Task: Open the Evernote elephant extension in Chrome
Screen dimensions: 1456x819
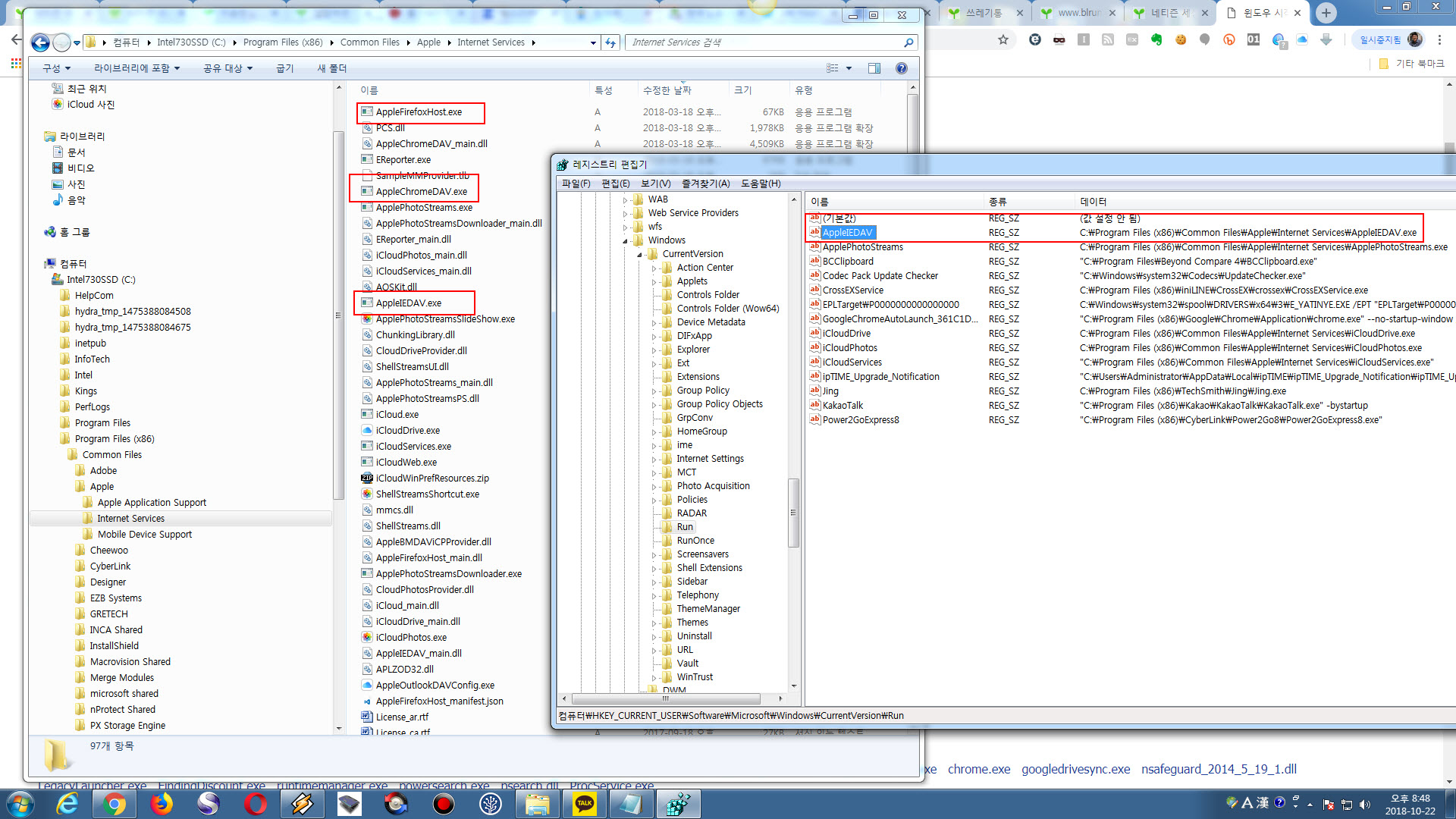Action: click(1156, 39)
